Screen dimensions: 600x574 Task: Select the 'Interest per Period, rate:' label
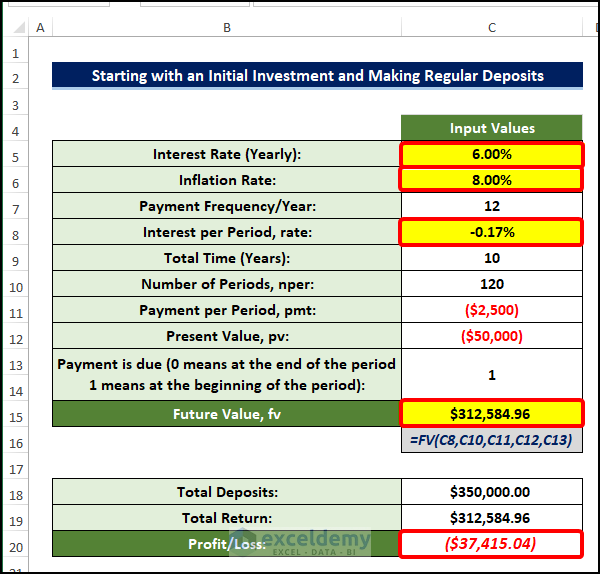coord(227,232)
